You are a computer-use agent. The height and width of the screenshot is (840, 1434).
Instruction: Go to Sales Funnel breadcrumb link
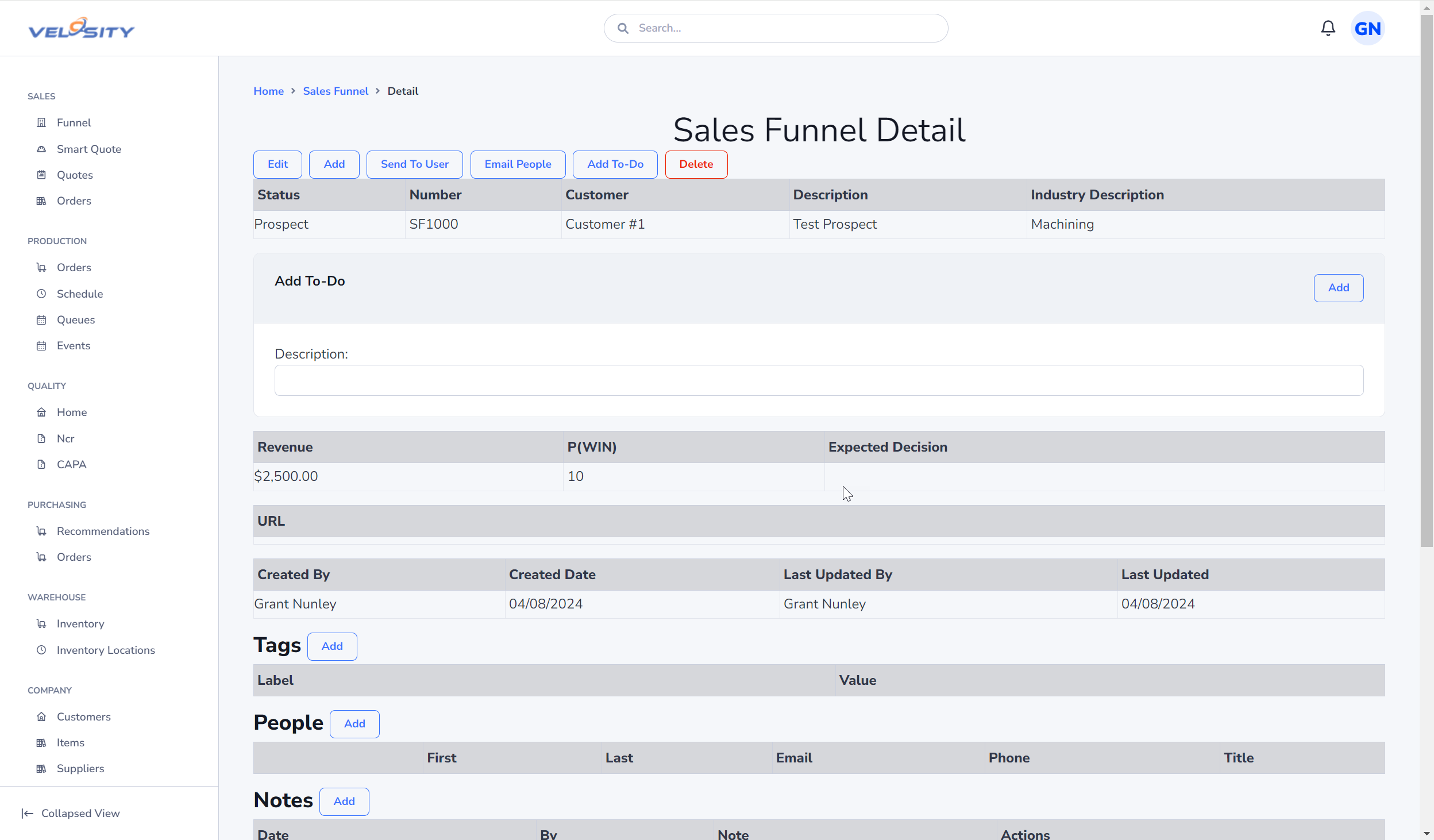[336, 91]
